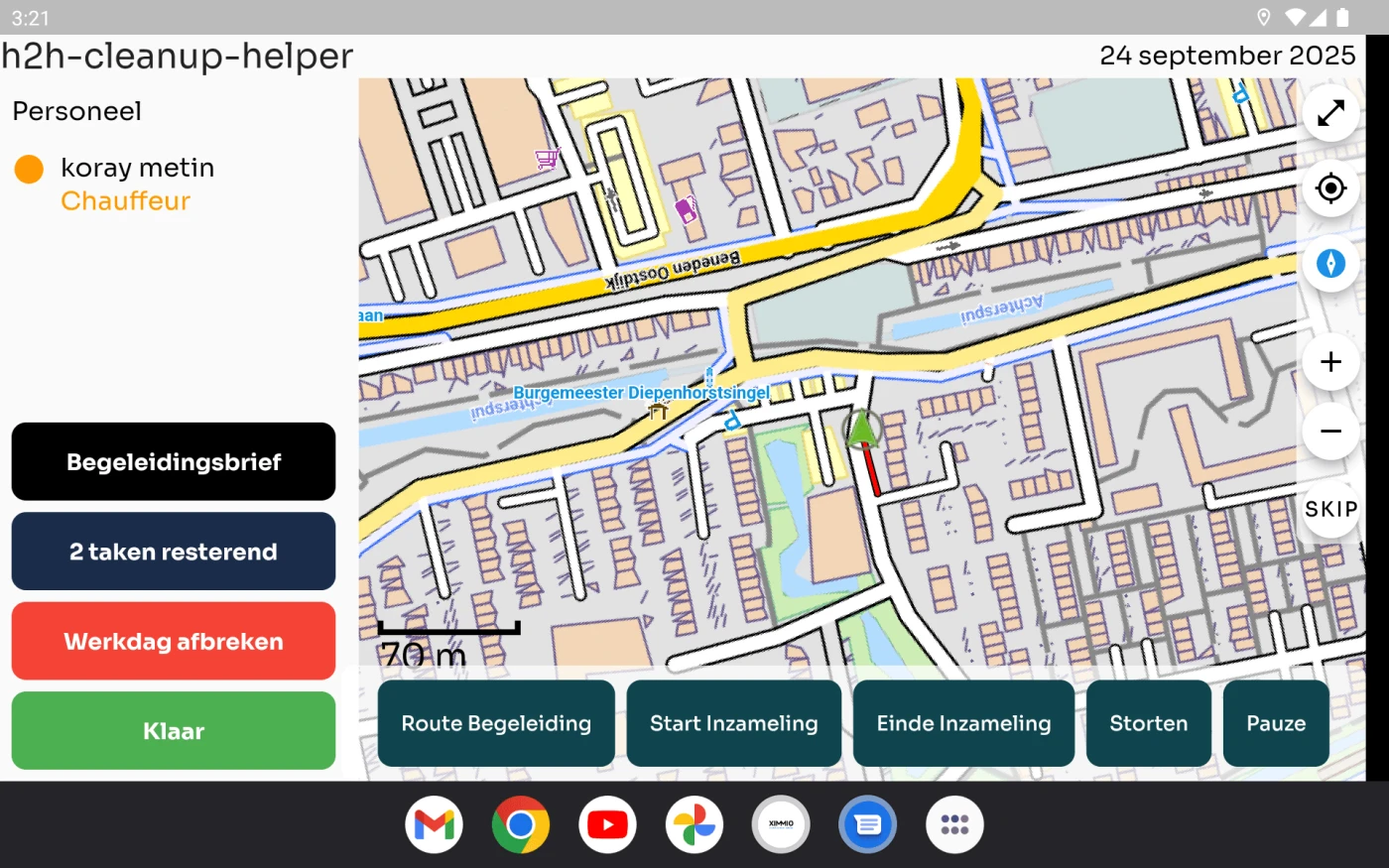Tap the Storten button
1389x868 pixels.
point(1149,723)
